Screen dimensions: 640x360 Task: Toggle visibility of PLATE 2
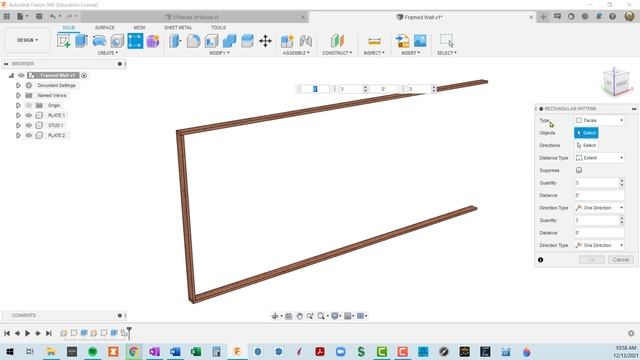coord(29,135)
